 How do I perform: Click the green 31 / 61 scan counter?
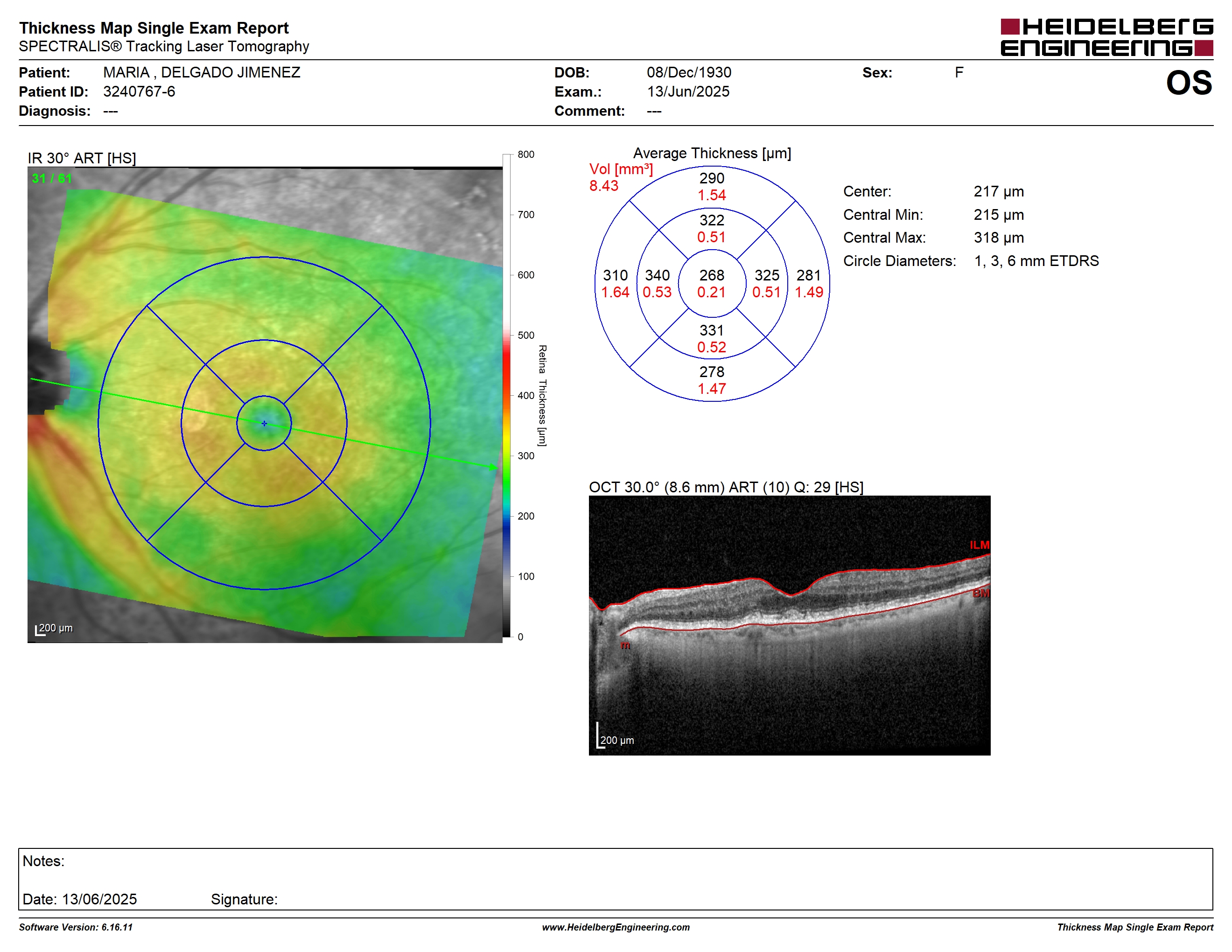[x=52, y=178]
